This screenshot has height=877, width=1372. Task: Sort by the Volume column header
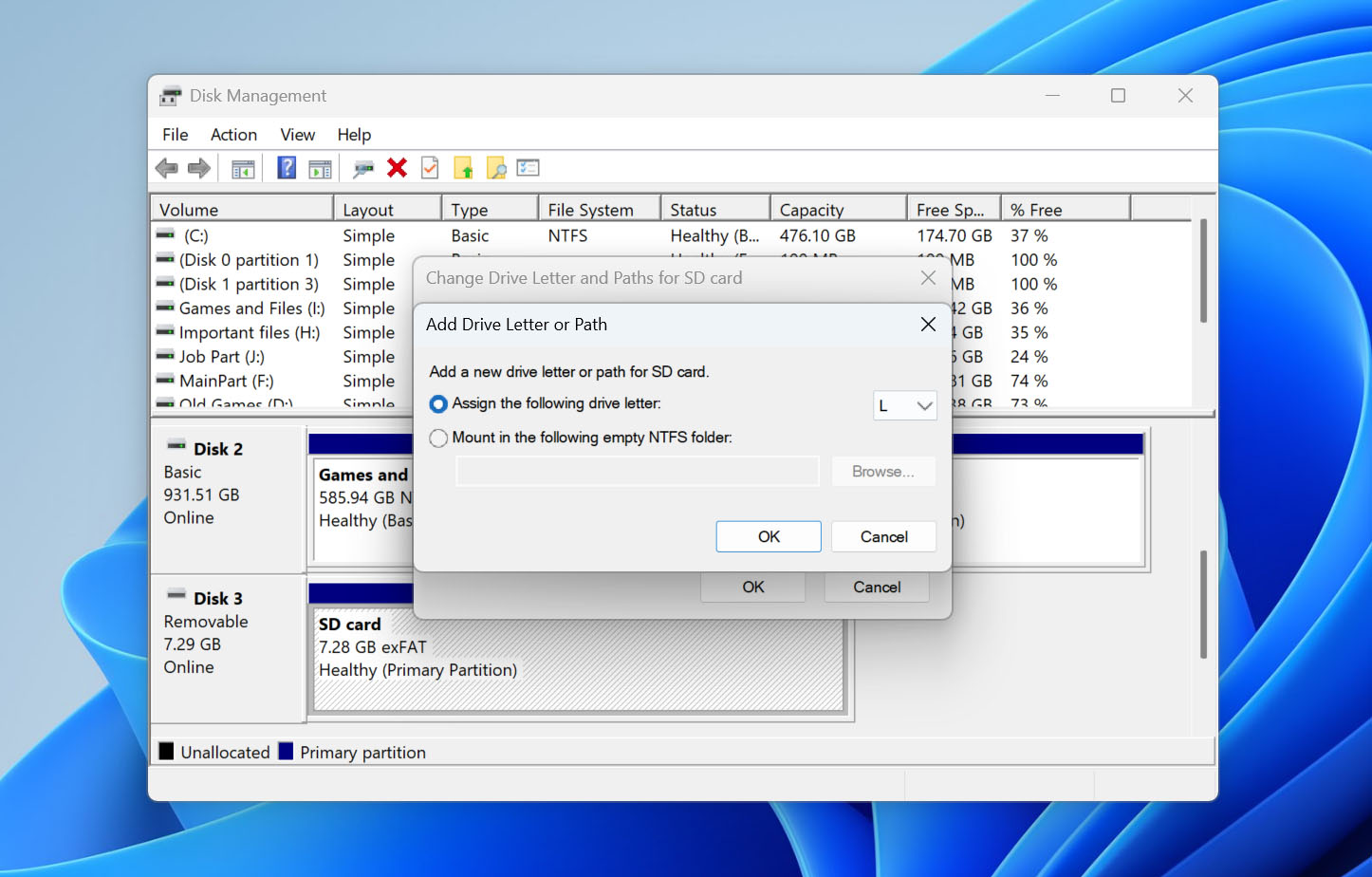tap(242, 210)
